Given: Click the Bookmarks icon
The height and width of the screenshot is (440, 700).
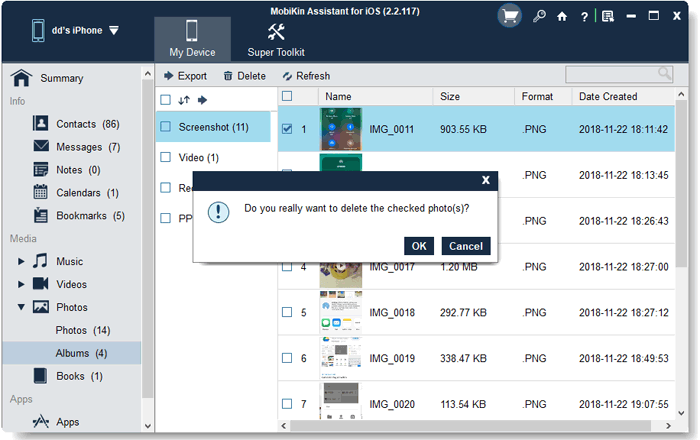Looking at the screenshot, I should click(41, 215).
